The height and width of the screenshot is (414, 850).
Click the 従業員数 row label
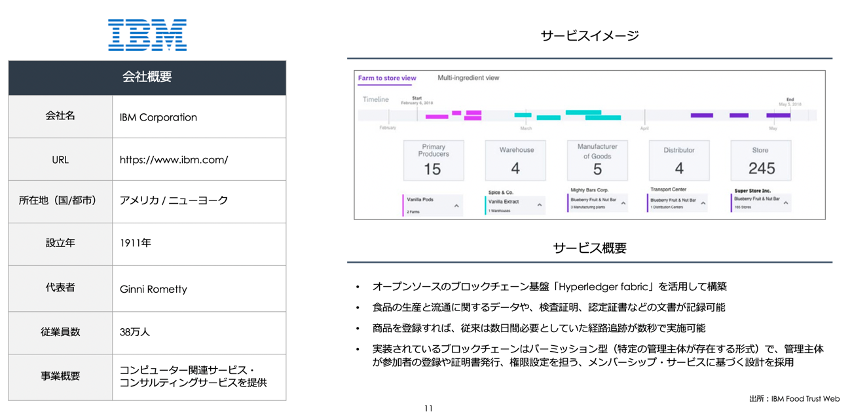pos(60,332)
